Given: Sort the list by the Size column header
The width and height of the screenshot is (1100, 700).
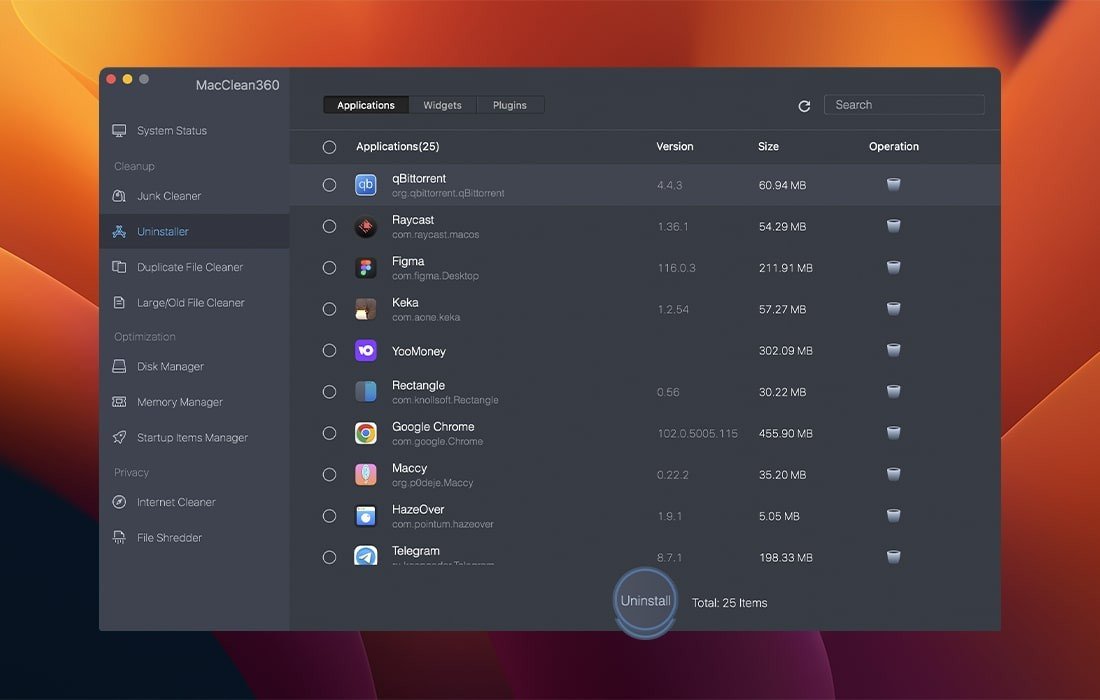Looking at the screenshot, I should click(768, 147).
